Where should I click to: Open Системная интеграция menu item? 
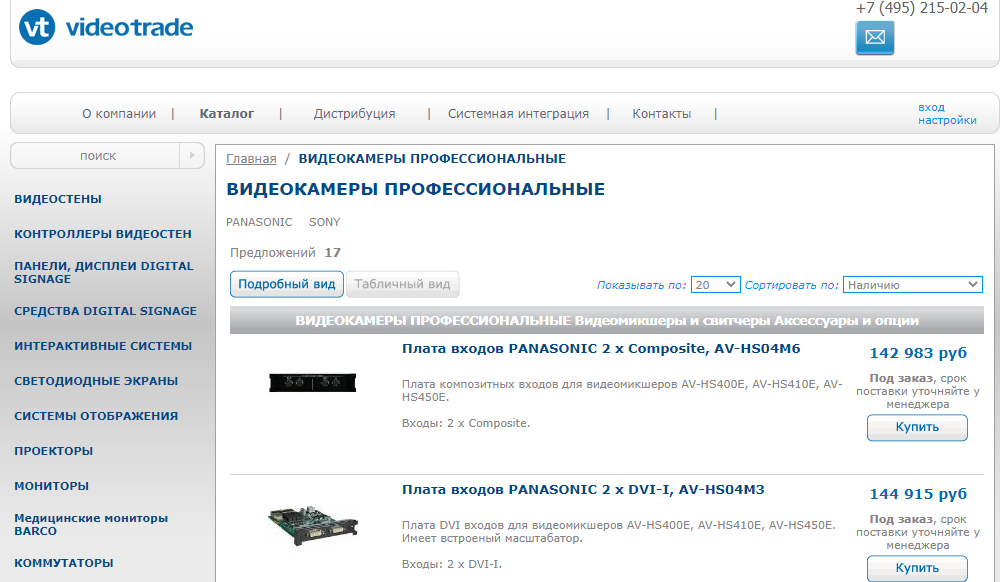[x=518, y=113]
